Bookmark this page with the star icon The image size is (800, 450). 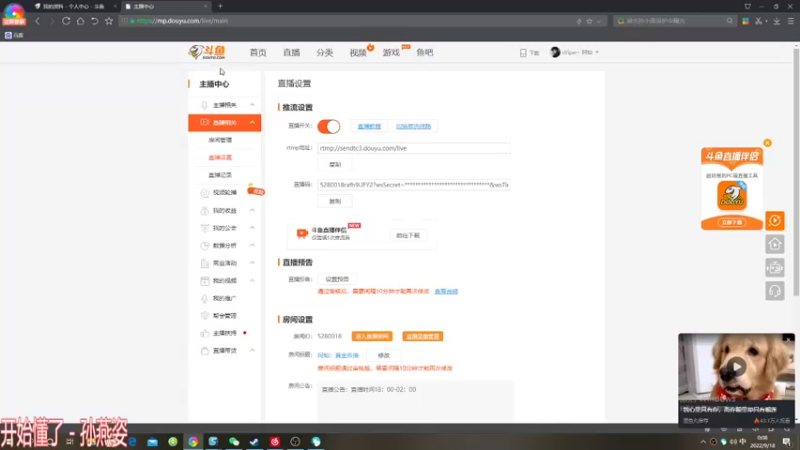click(x=109, y=21)
